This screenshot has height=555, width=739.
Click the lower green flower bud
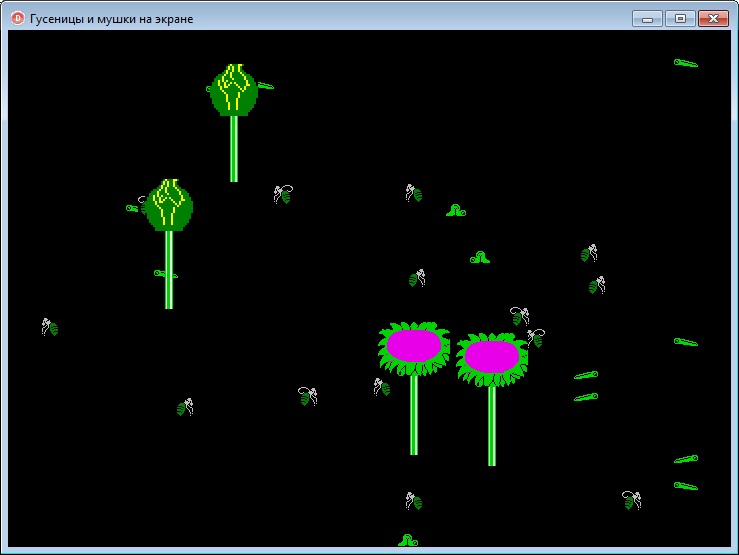coord(169,205)
